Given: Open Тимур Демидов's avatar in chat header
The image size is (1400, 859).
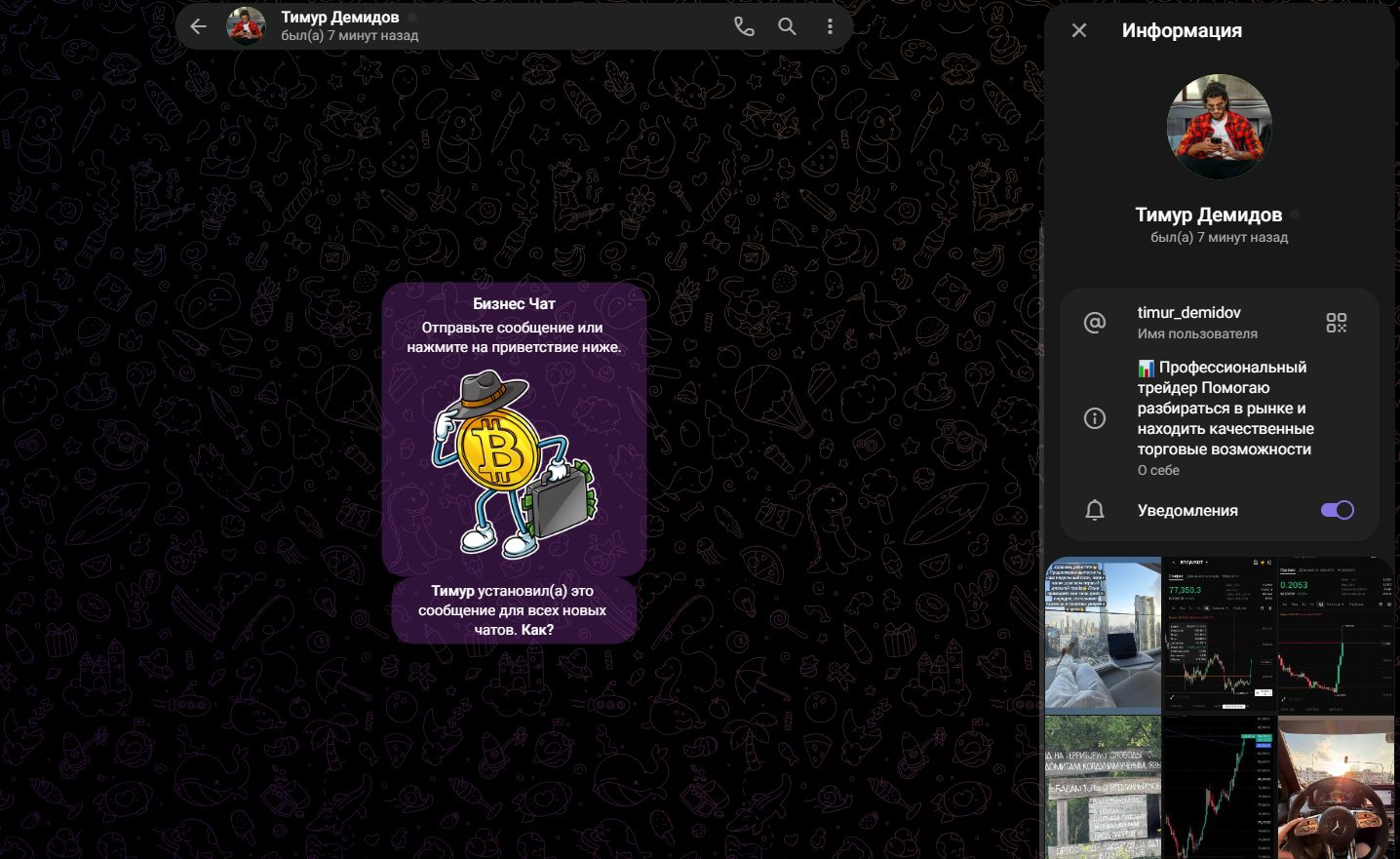Looking at the screenshot, I should point(246,27).
